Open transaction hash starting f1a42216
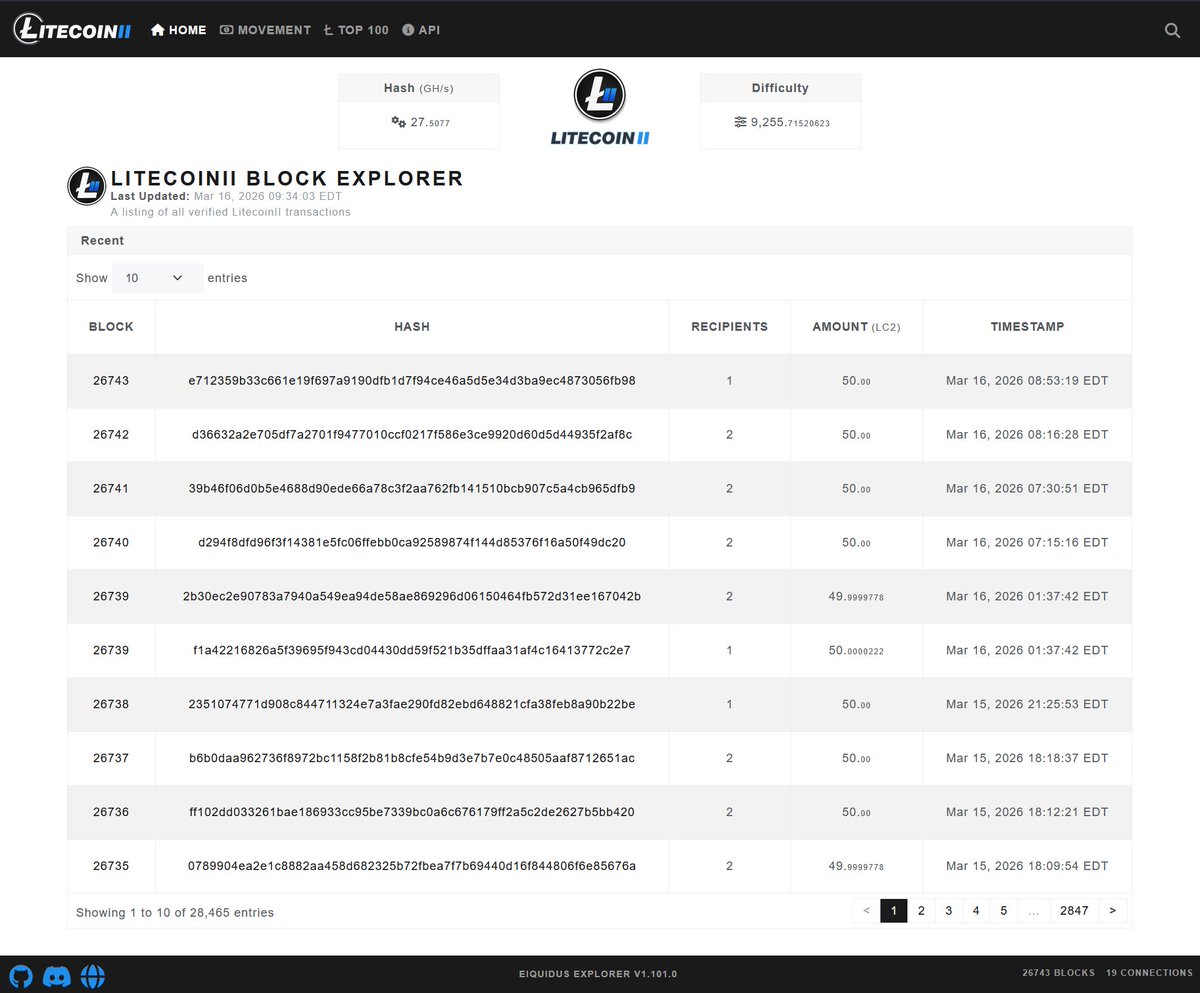This screenshot has height=993, width=1200. point(412,650)
